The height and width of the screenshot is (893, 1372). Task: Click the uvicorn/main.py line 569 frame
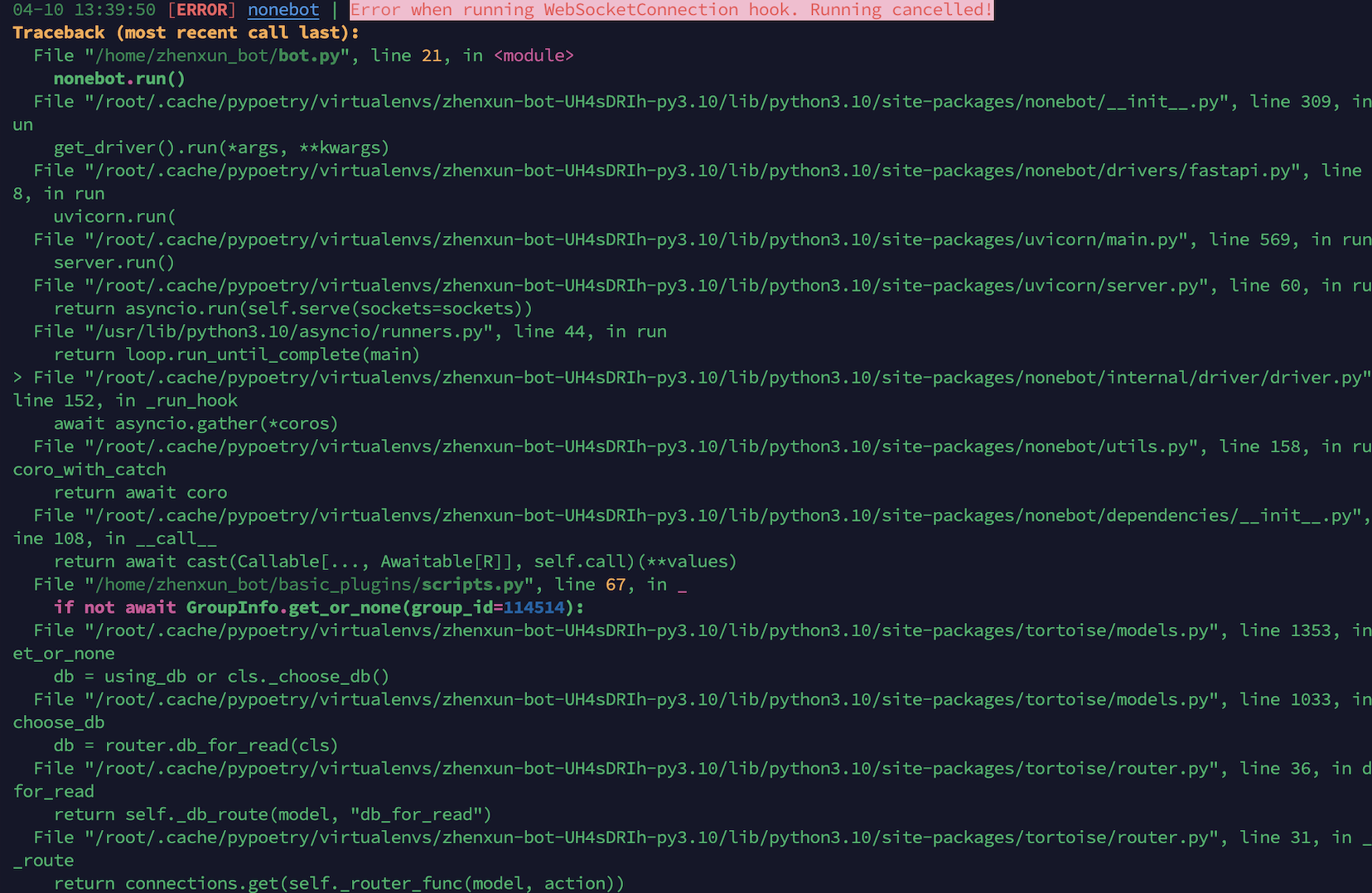(703, 239)
